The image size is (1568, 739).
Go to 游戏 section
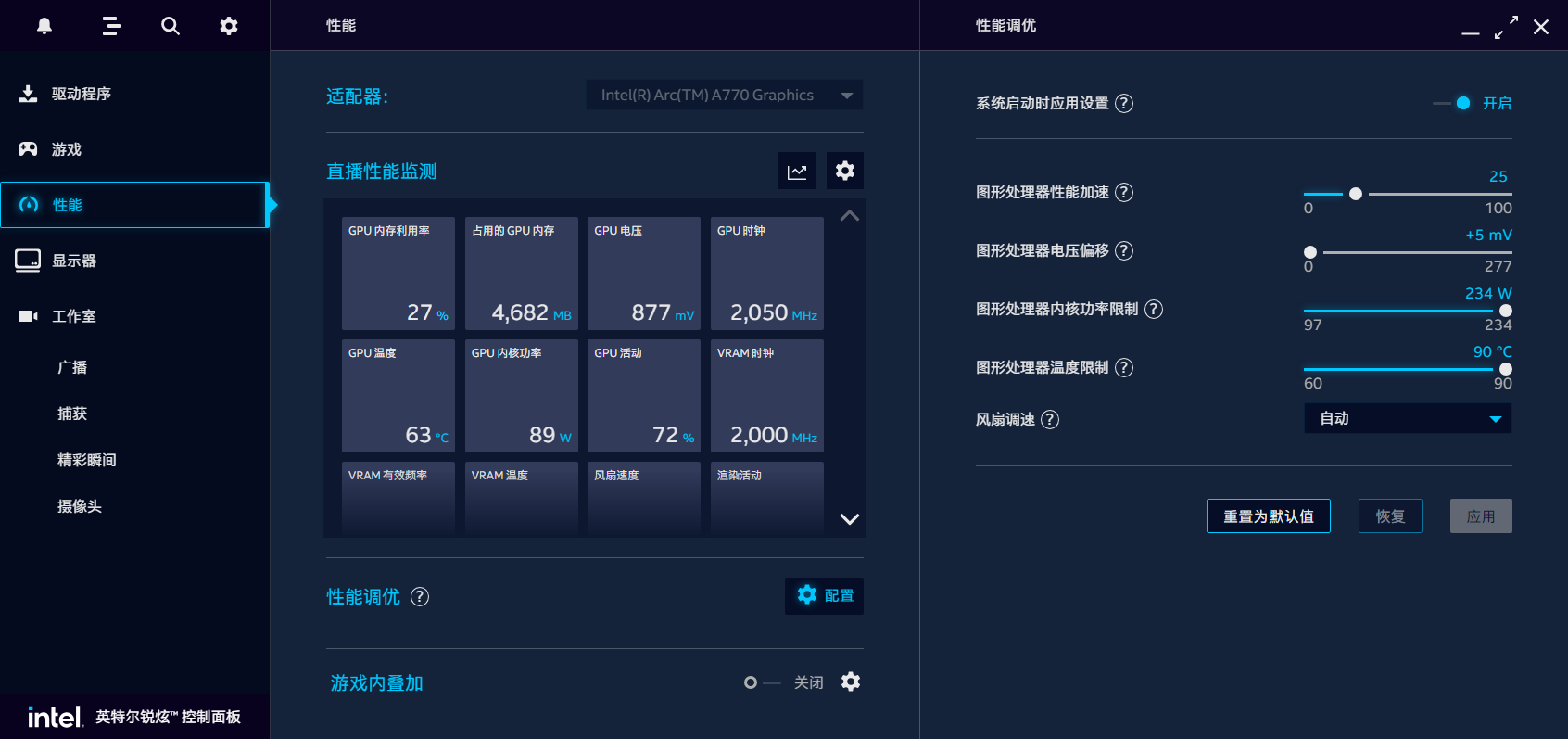coord(134,149)
